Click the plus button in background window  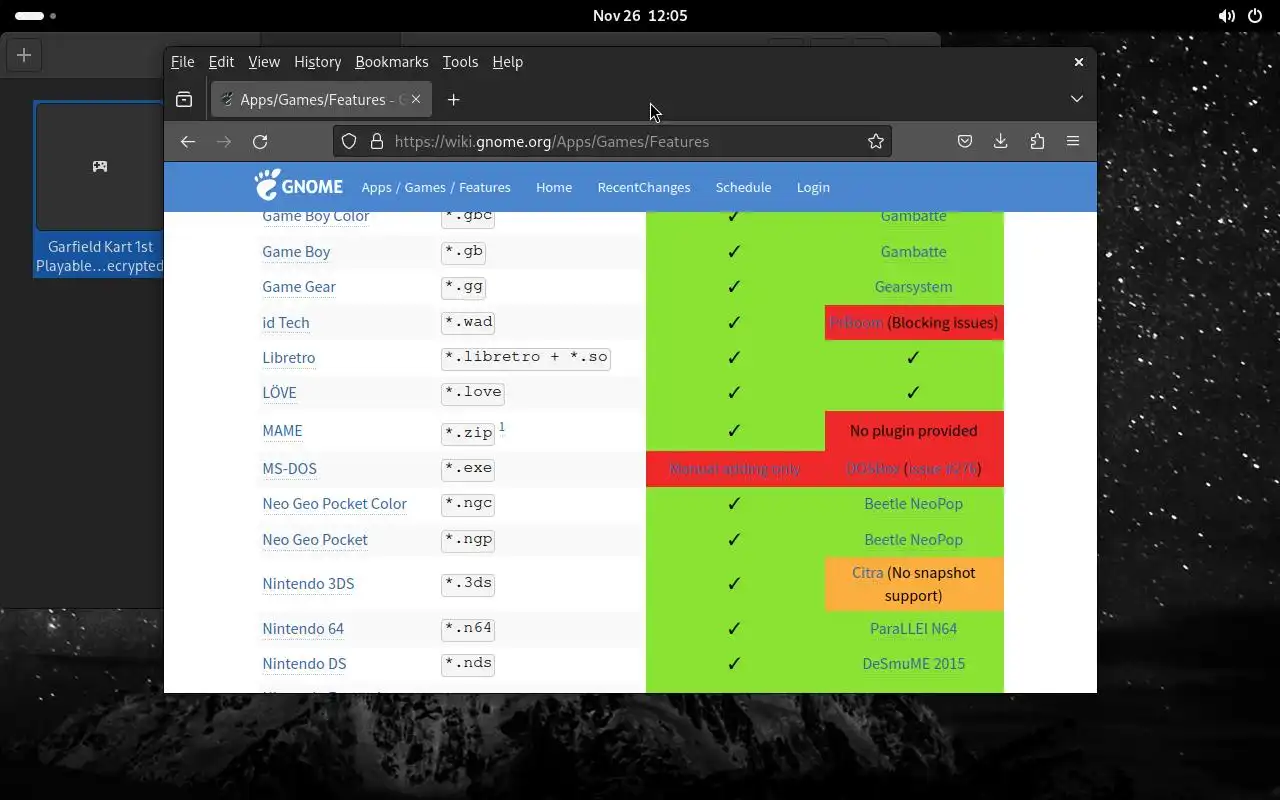pyautogui.click(x=24, y=55)
